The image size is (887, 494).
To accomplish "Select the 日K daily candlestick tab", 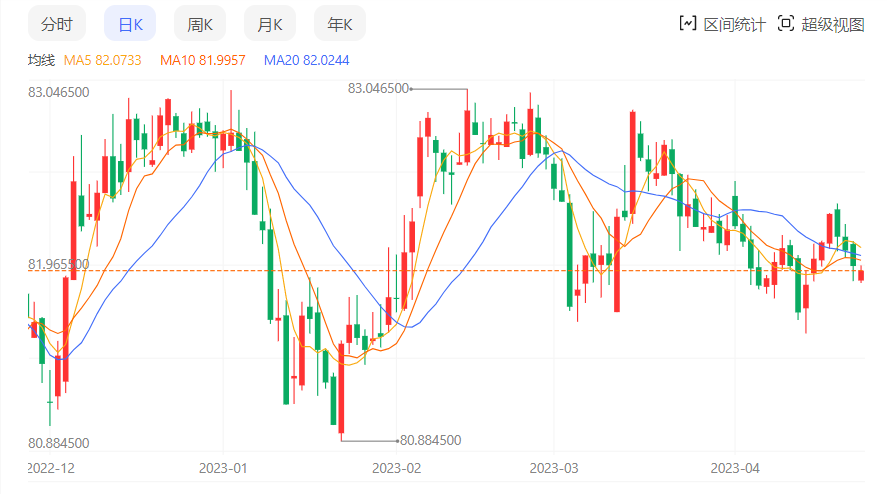I will point(130,24).
